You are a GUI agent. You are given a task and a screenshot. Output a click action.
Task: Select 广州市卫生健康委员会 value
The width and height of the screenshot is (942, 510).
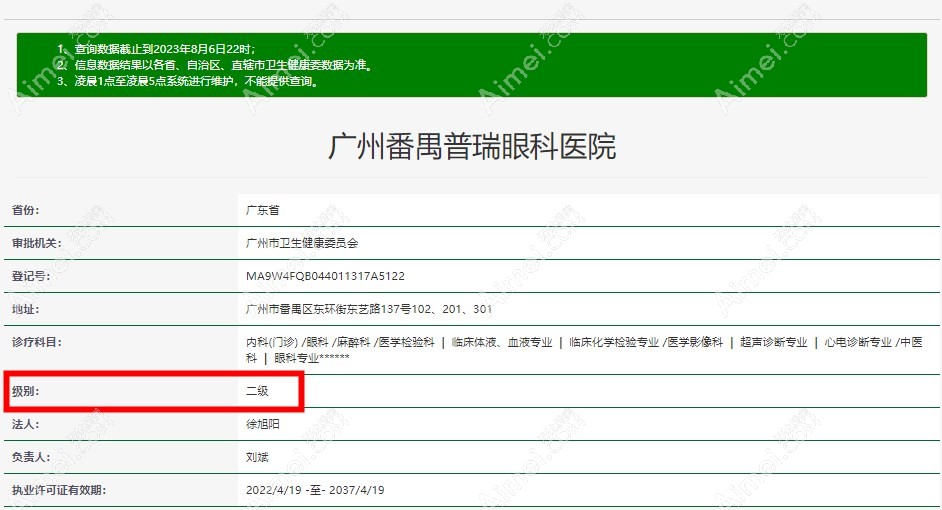(302, 243)
